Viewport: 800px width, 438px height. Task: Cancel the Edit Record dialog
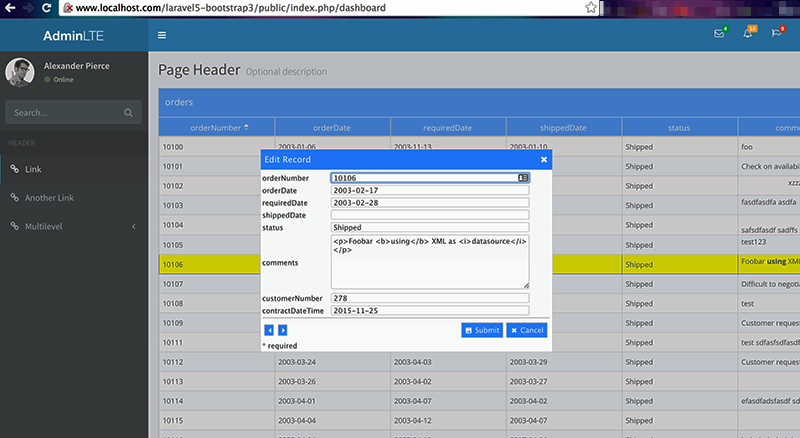[527, 330]
